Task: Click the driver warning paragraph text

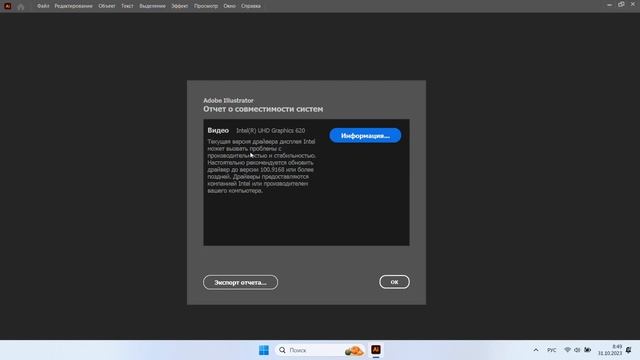Action: 261,166
